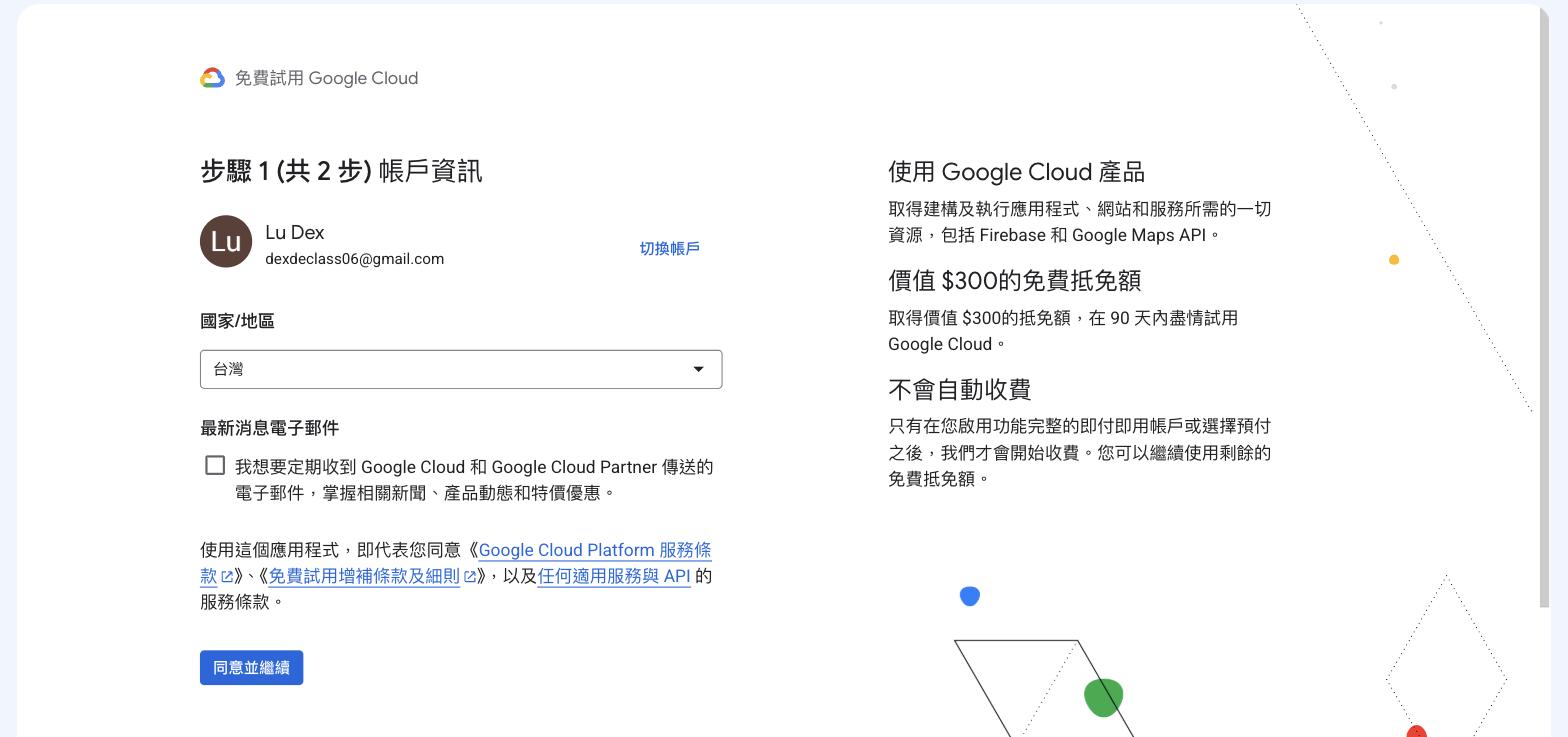The width and height of the screenshot is (1568, 737).
Task: Click the 同意並繼續 button
Action: tap(251, 667)
